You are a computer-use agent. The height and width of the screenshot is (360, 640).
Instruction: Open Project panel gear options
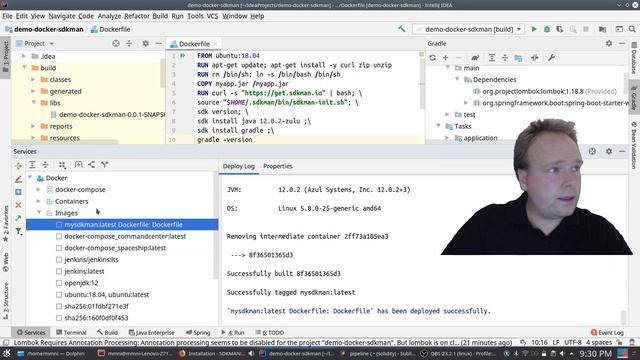pyautogui.click(x=145, y=43)
